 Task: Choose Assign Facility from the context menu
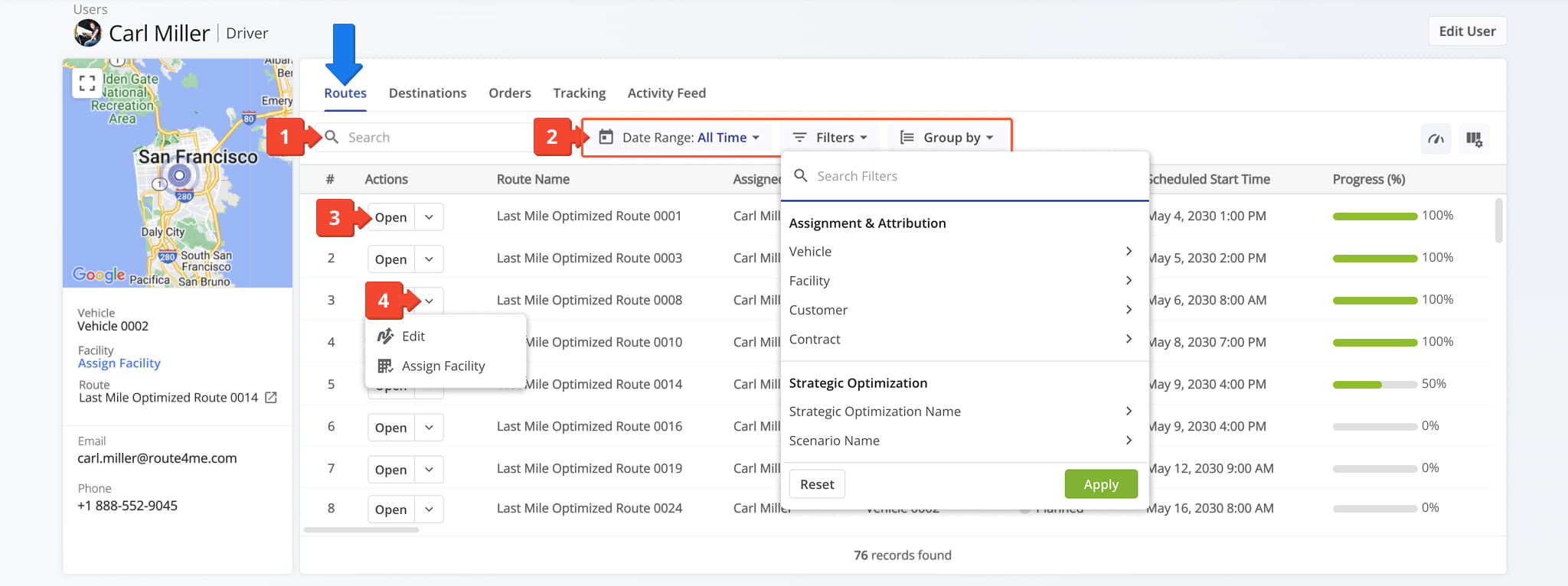[x=443, y=366]
